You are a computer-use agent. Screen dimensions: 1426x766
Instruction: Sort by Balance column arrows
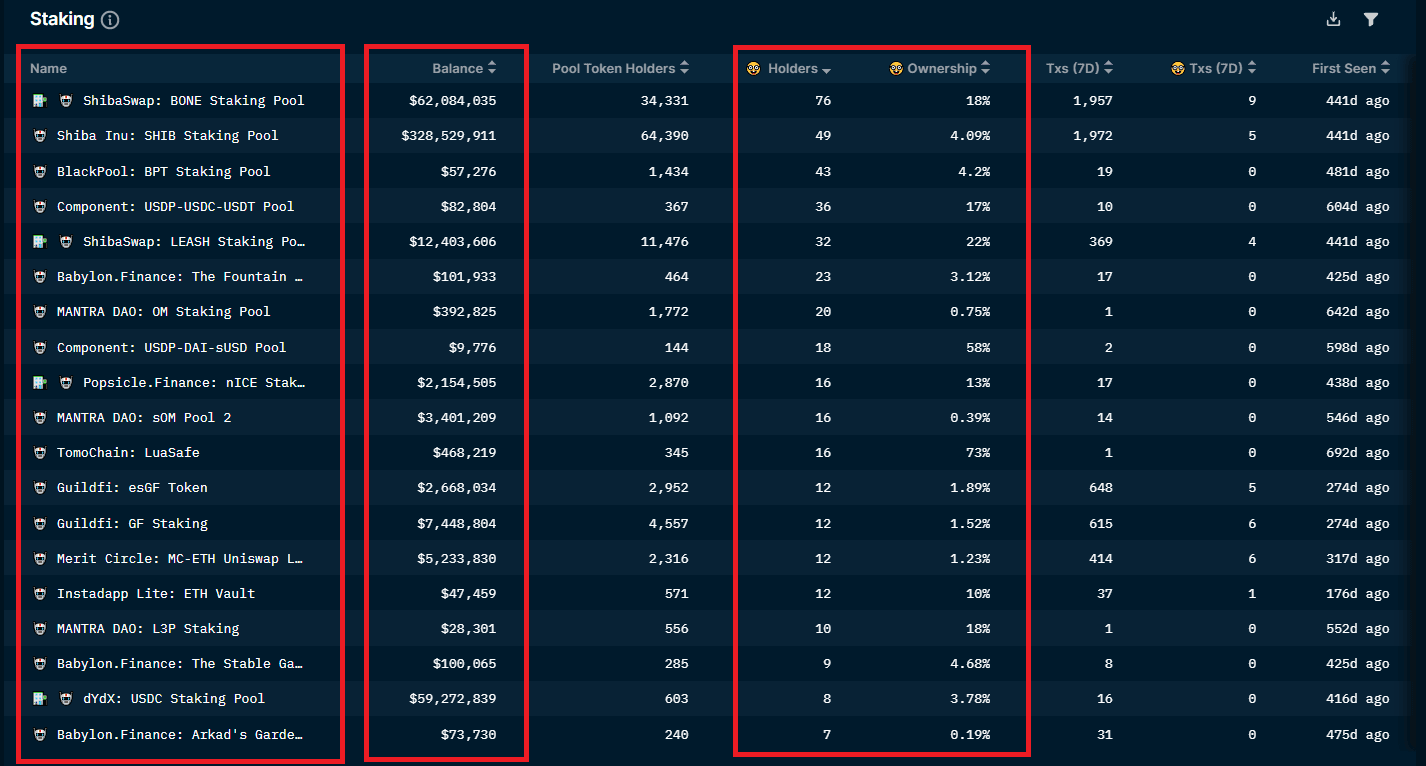491,68
